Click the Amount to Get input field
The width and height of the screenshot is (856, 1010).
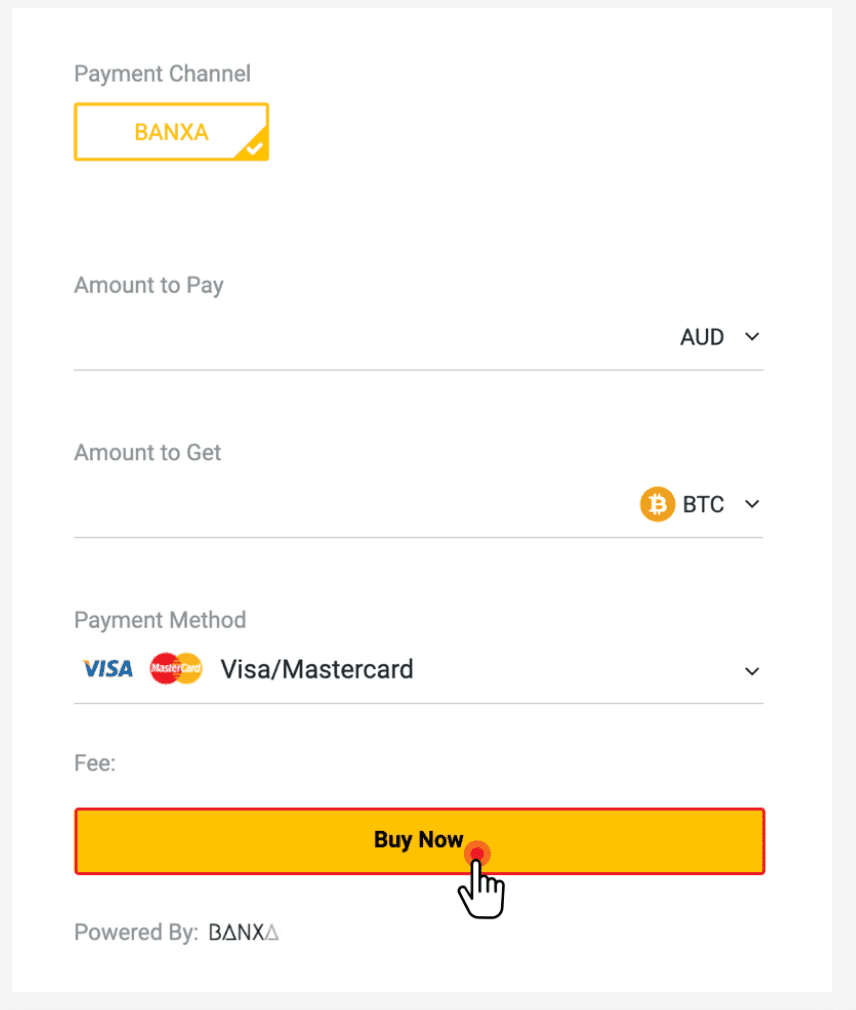pyautogui.click(x=354, y=504)
